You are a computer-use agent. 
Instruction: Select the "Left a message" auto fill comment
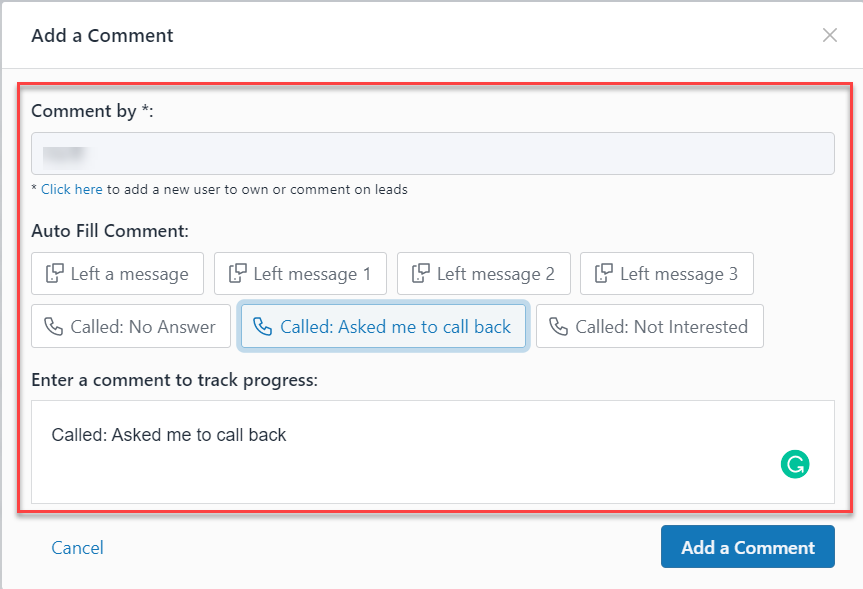[117, 273]
